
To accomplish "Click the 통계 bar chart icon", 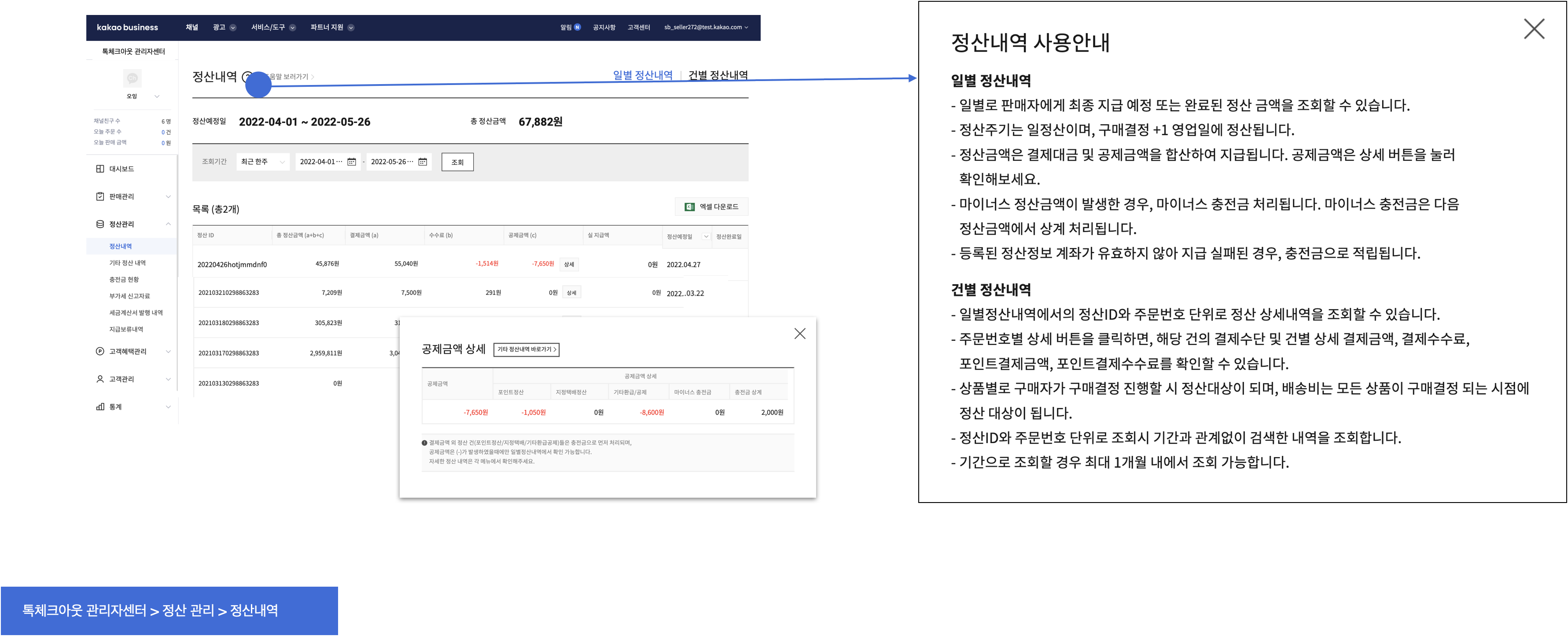I will pos(100,407).
